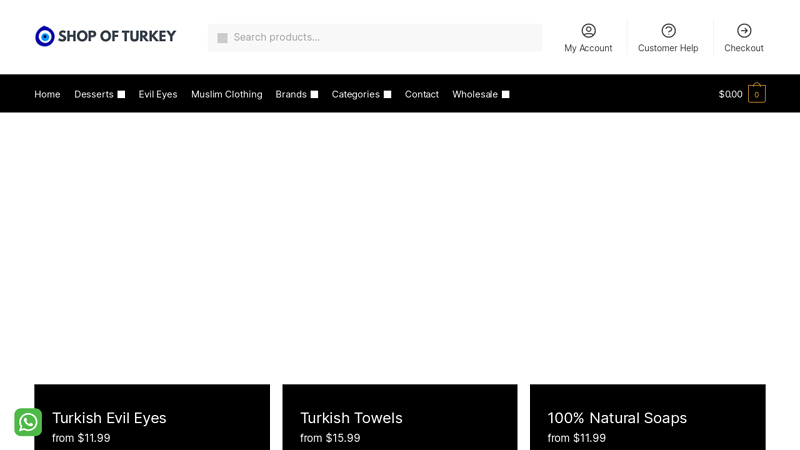This screenshot has height=450, width=800.
Task: Open the Evil Eyes menu item
Action: coord(158,94)
